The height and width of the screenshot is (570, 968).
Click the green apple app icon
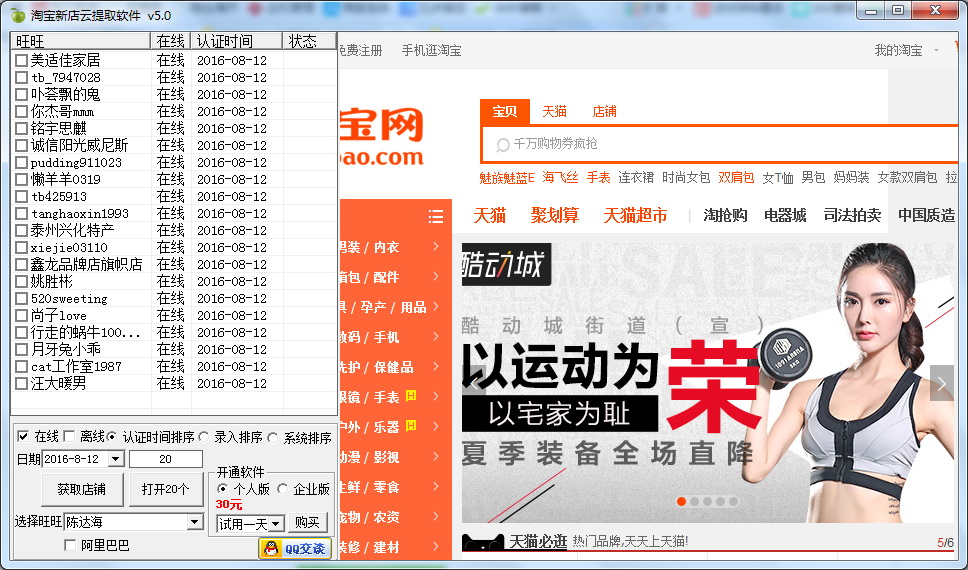click(18, 15)
